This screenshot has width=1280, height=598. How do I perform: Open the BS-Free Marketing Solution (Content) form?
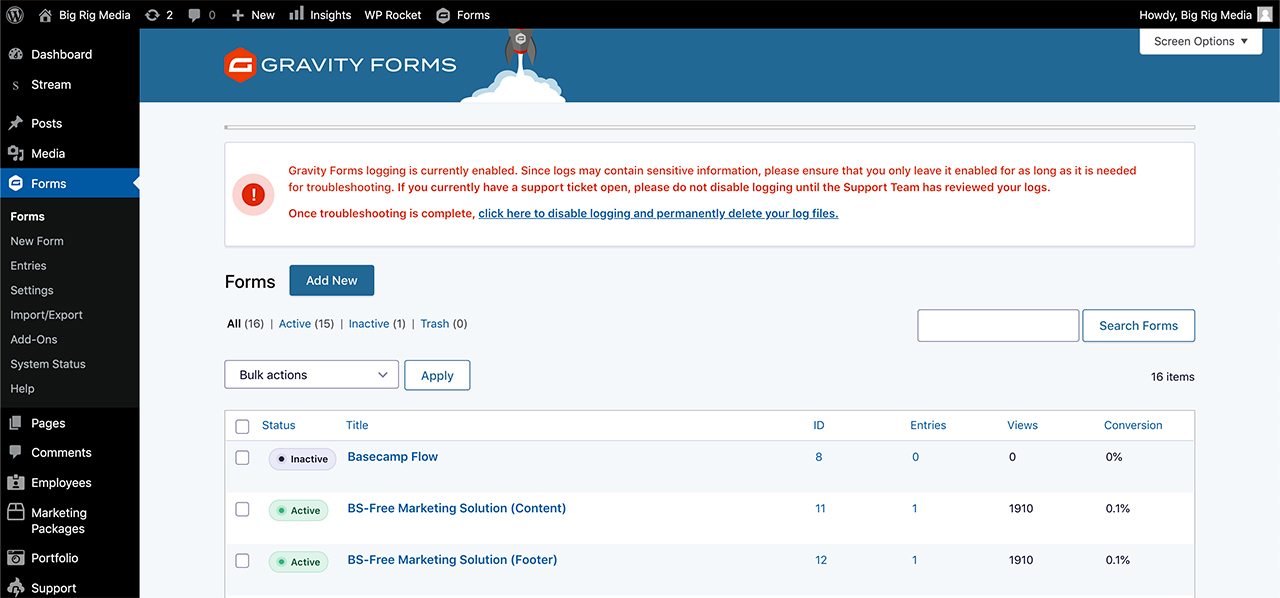tap(457, 509)
